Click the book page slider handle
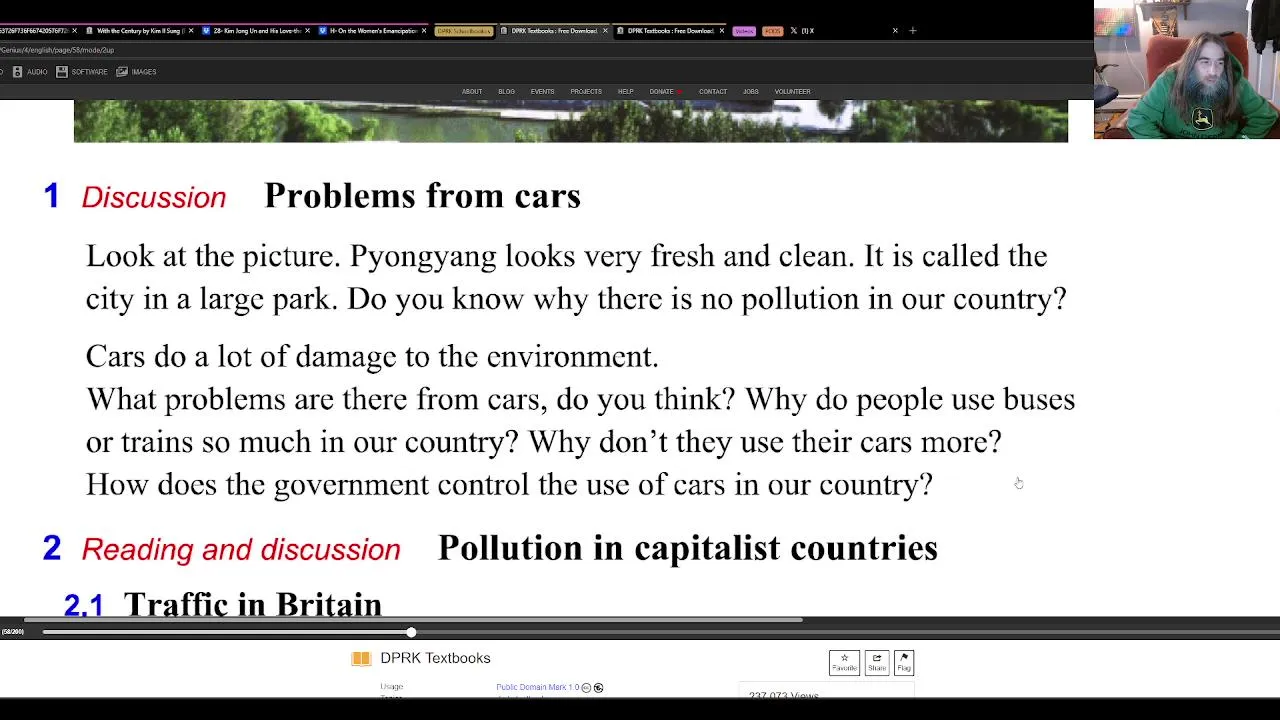The height and width of the screenshot is (720, 1280). [411, 632]
